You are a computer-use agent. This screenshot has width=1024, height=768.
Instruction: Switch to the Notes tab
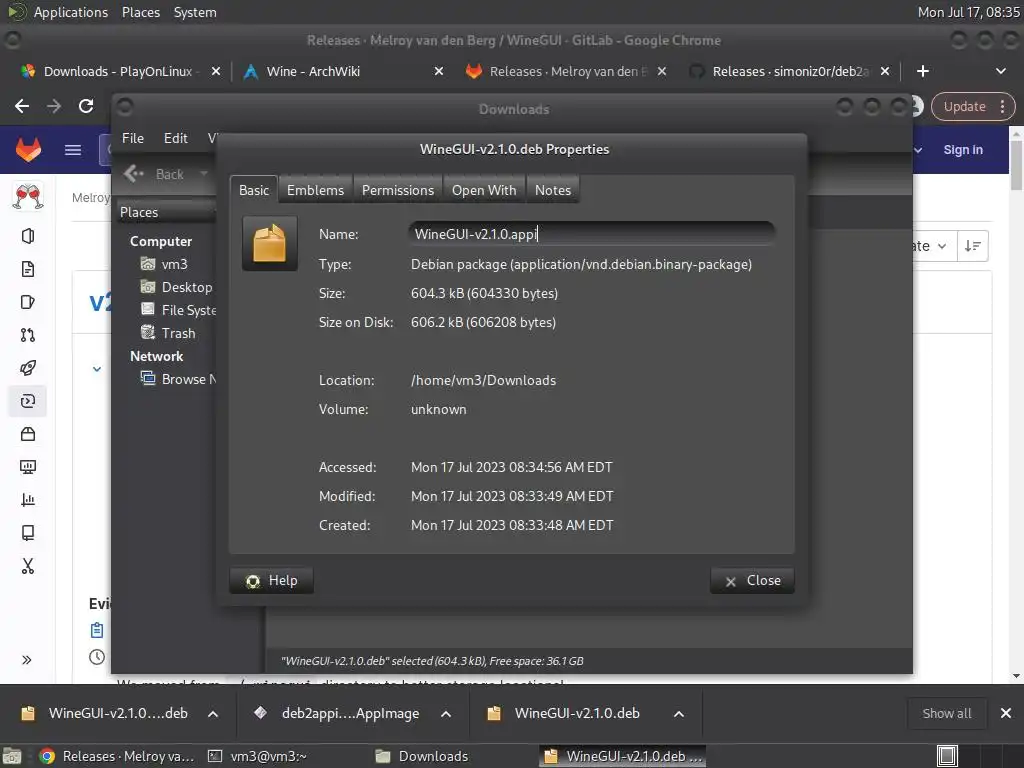tap(553, 190)
